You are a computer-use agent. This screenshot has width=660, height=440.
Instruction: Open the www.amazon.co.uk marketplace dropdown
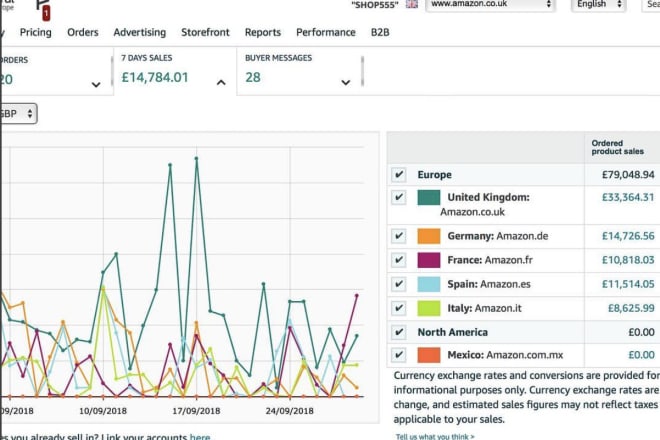pos(490,5)
